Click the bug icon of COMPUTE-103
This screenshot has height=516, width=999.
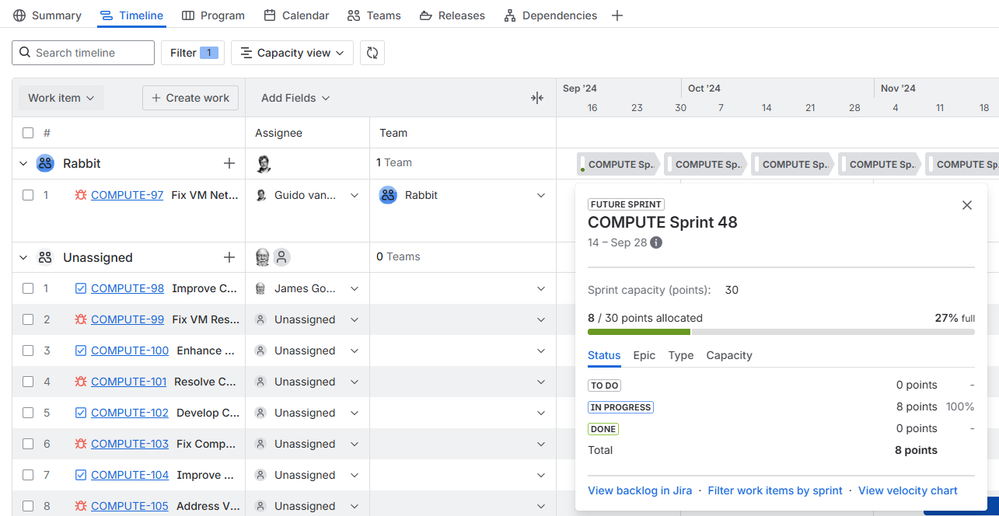[x=81, y=443]
